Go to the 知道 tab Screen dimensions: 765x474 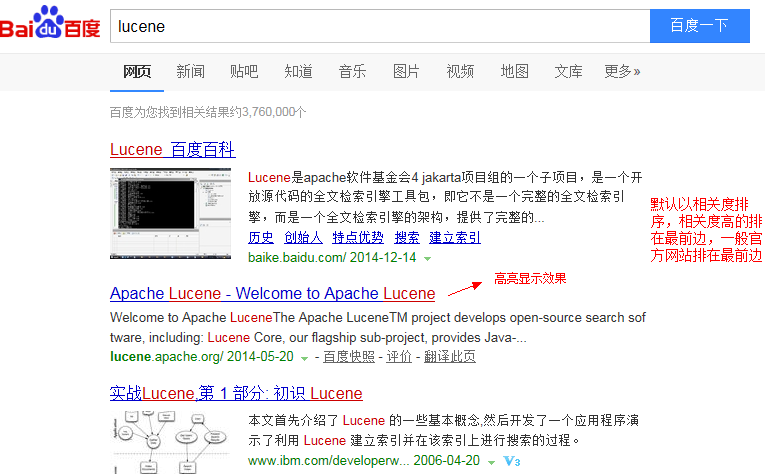[298, 72]
